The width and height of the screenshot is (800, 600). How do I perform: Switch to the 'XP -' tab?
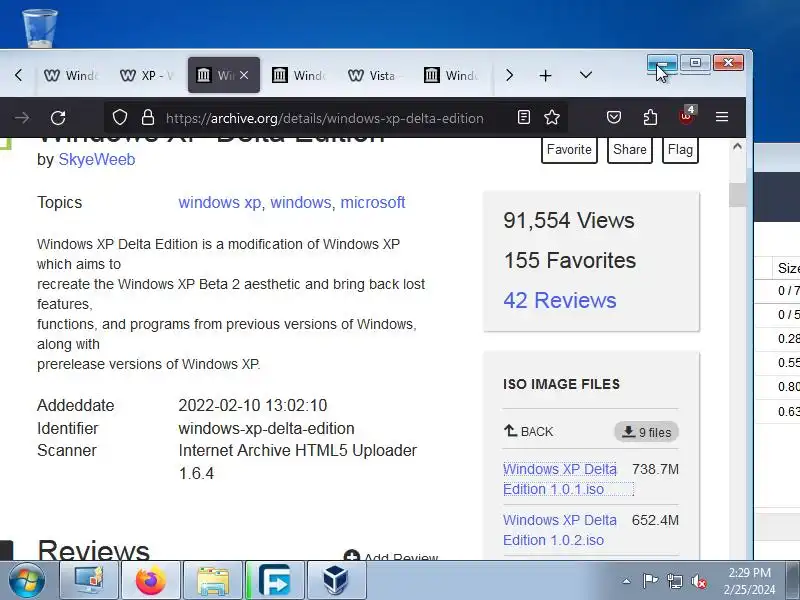[147, 76]
